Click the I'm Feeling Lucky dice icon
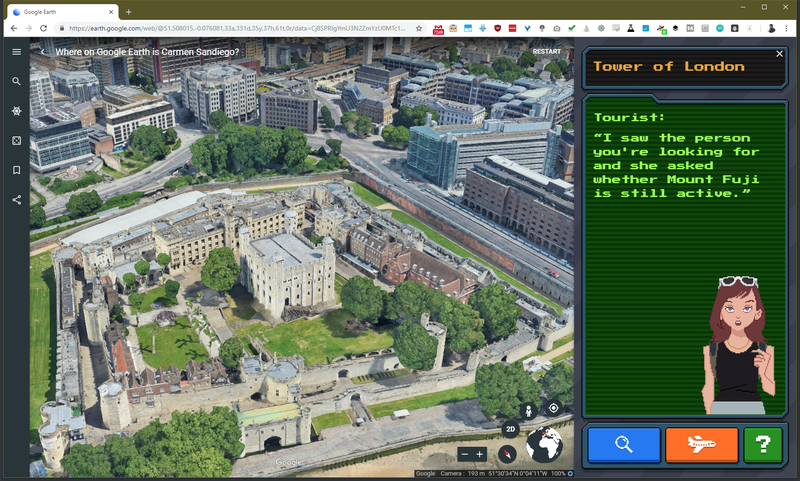The height and width of the screenshot is (481, 800). click(x=16, y=140)
